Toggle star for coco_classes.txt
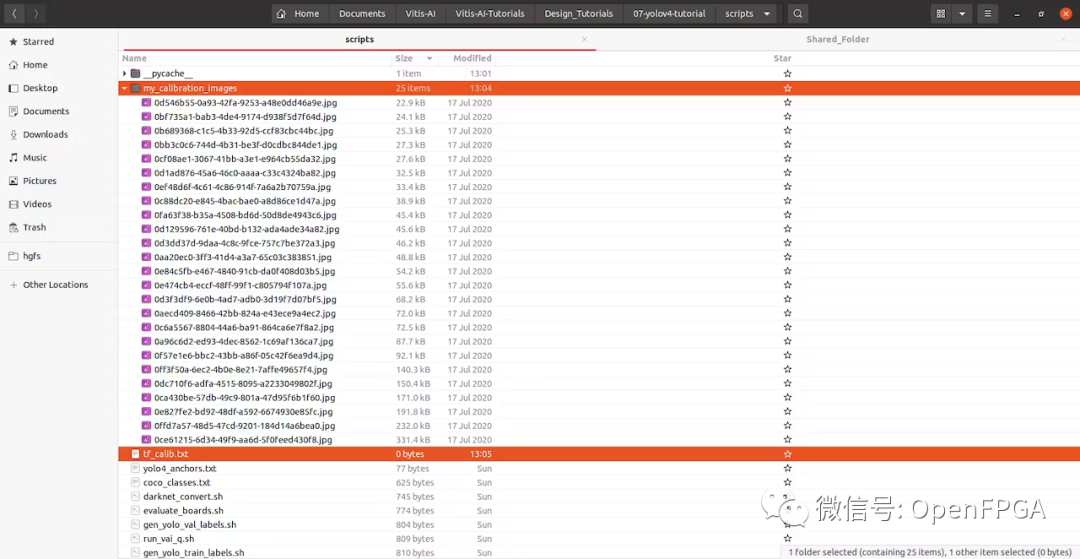 click(x=787, y=482)
